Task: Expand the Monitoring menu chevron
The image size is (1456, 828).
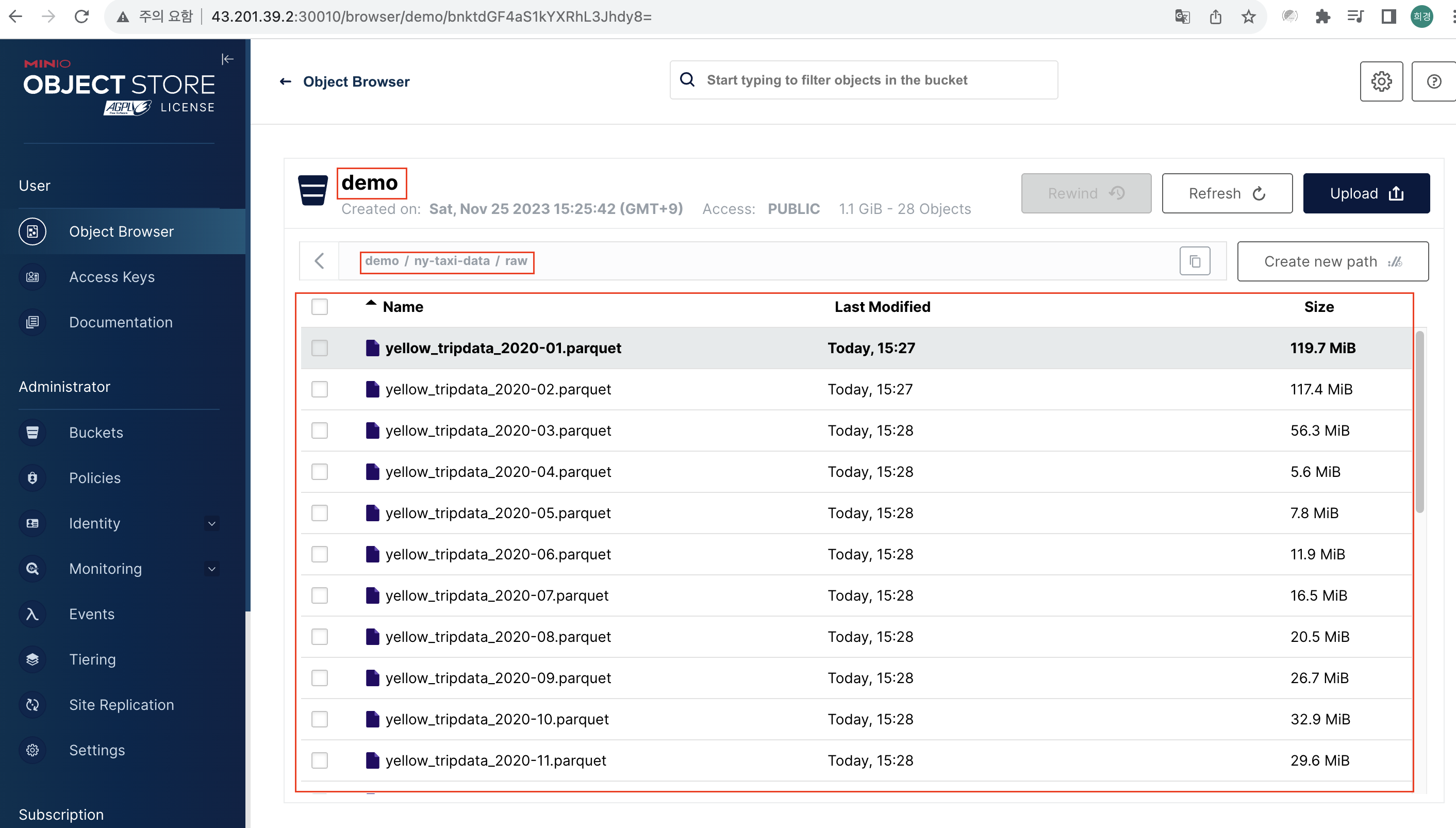Action: coord(211,569)
